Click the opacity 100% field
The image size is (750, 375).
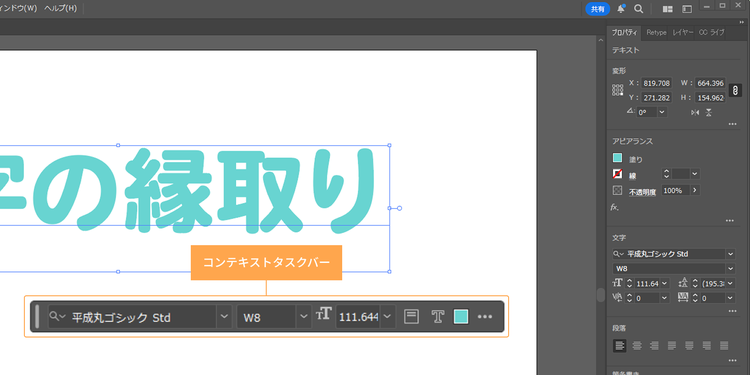point(675,190)
